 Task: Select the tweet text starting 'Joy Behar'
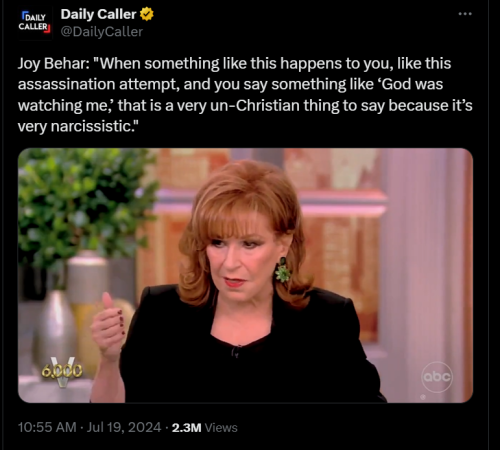pyautogui.click(x=245, y=95)
